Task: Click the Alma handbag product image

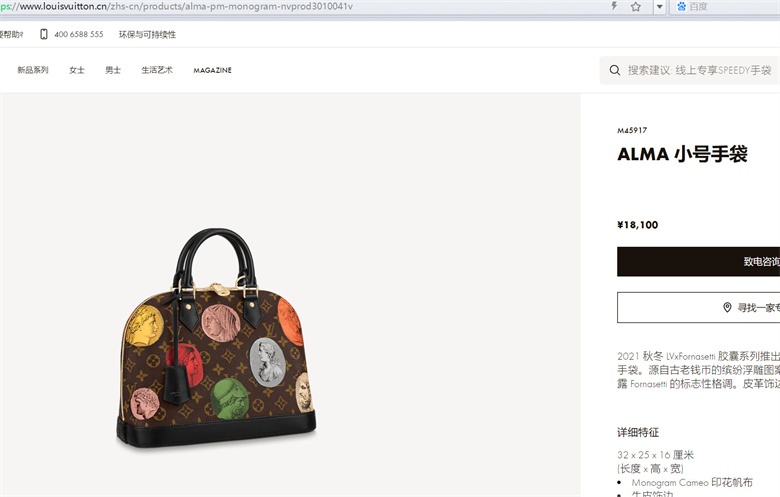Action: pyautogui.click(x=216, y=338)
